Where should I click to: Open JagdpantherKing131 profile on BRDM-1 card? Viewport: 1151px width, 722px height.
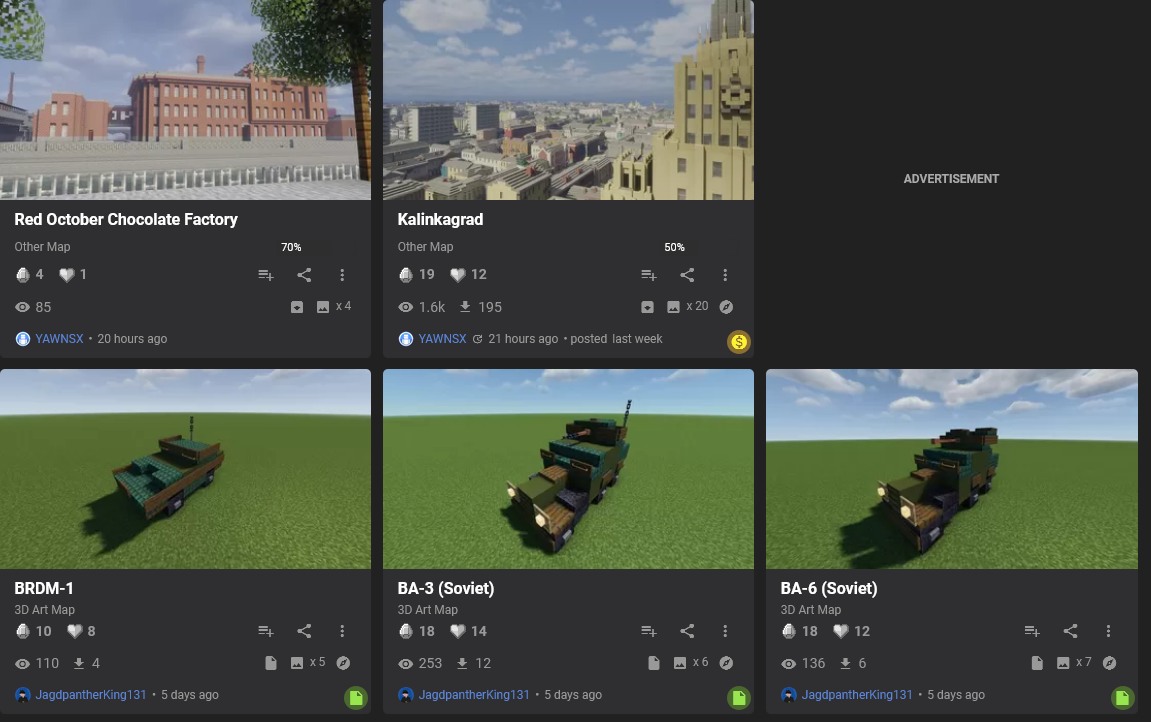tap(90, 695)
